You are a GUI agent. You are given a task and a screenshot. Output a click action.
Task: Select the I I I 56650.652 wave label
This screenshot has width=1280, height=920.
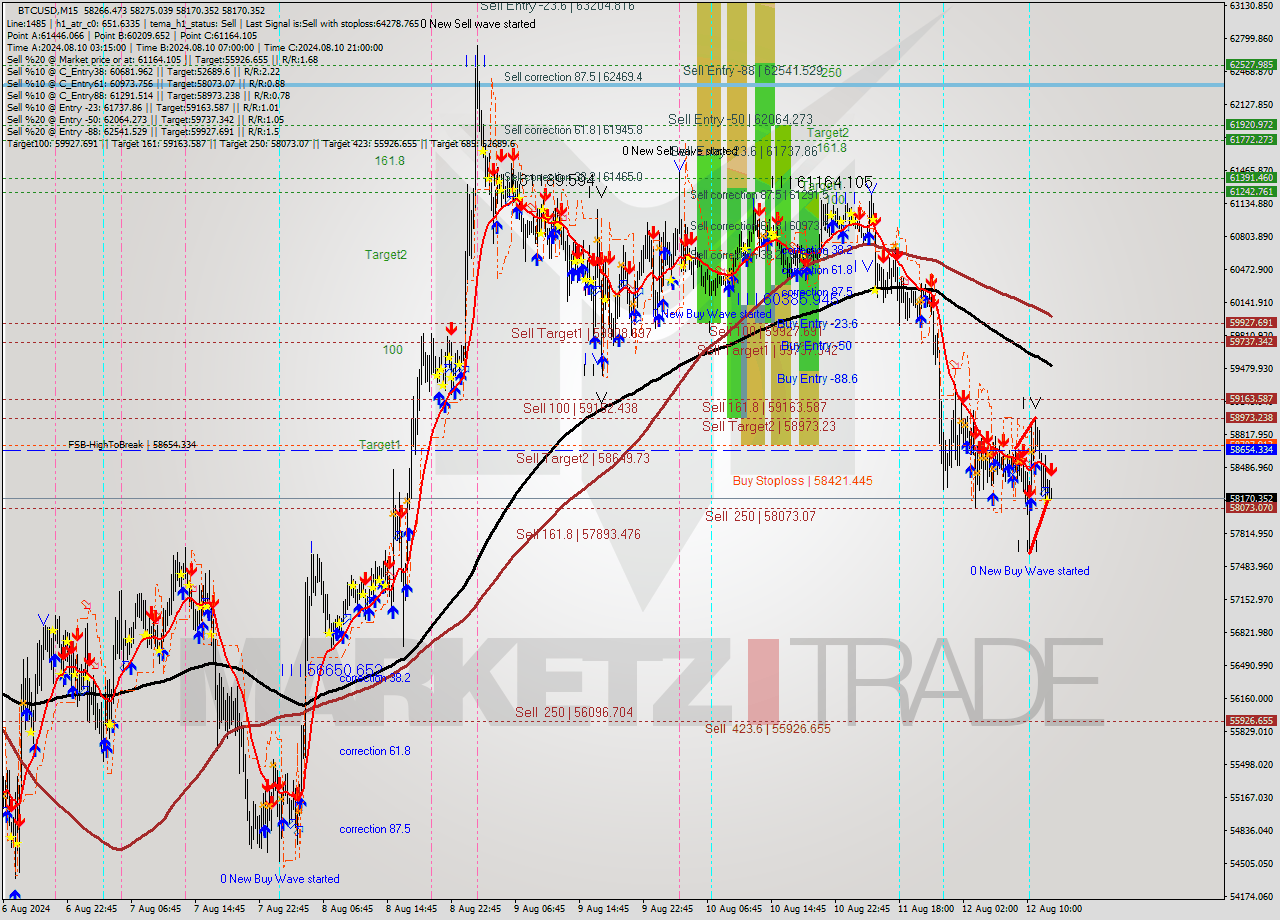[x=331, y=669]
